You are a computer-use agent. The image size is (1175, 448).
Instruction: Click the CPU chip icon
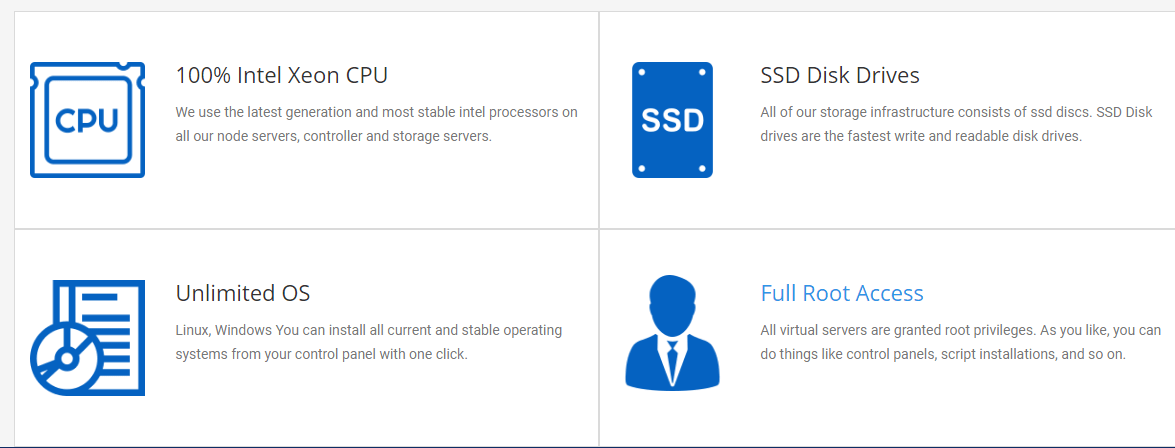88,120
